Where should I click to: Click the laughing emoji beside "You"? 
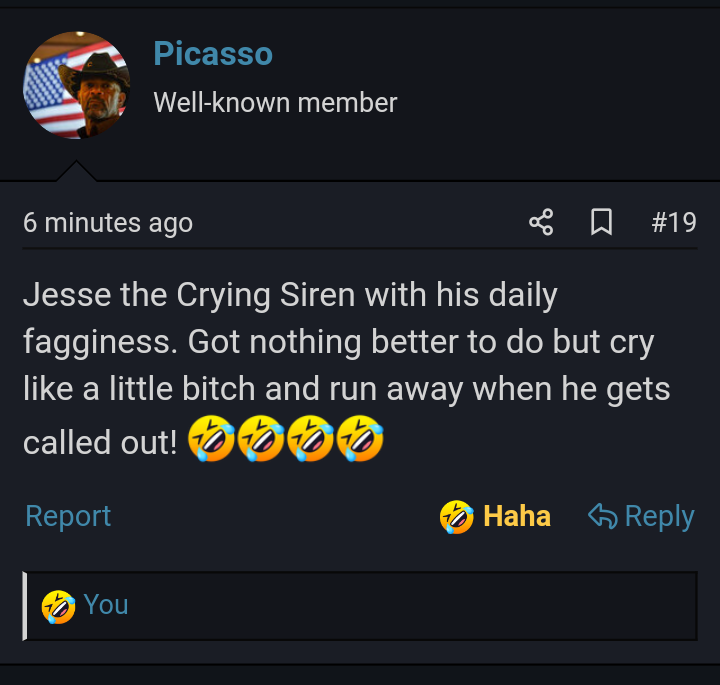pos(58,605)
